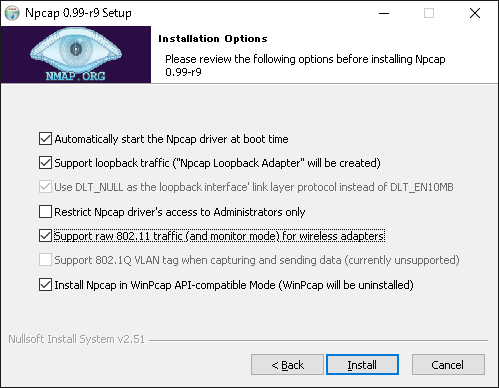This screenshot has width=499, height=388.
Task: Click the greyed-out maximize window button
Action: click(429, 13)
